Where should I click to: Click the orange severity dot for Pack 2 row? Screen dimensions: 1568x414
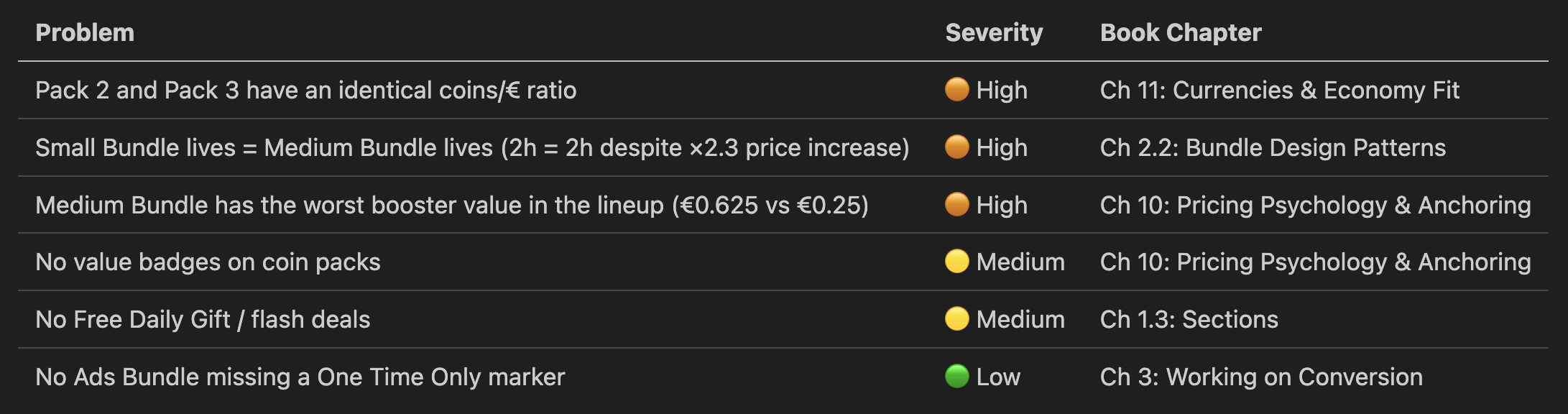956,90
